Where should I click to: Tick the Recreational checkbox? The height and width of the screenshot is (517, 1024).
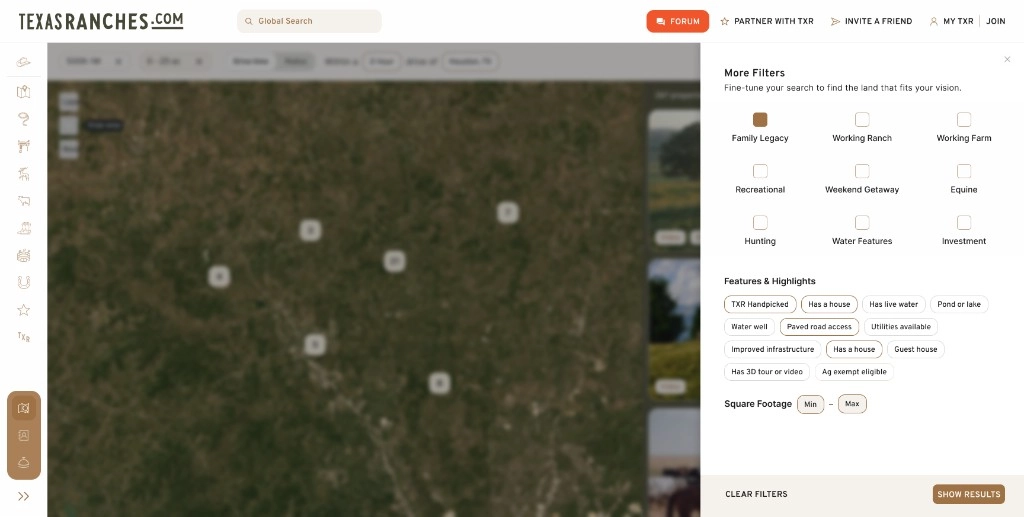760,171
